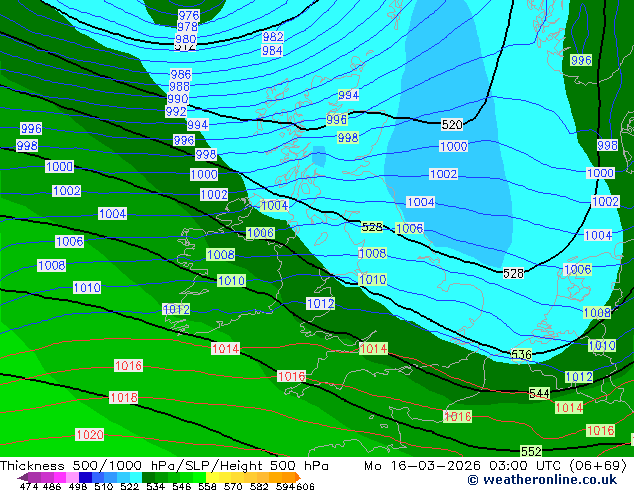634x490 pixels.
Task: Click the purple arrow tip of the colour scale
Action: click(22, 477)
